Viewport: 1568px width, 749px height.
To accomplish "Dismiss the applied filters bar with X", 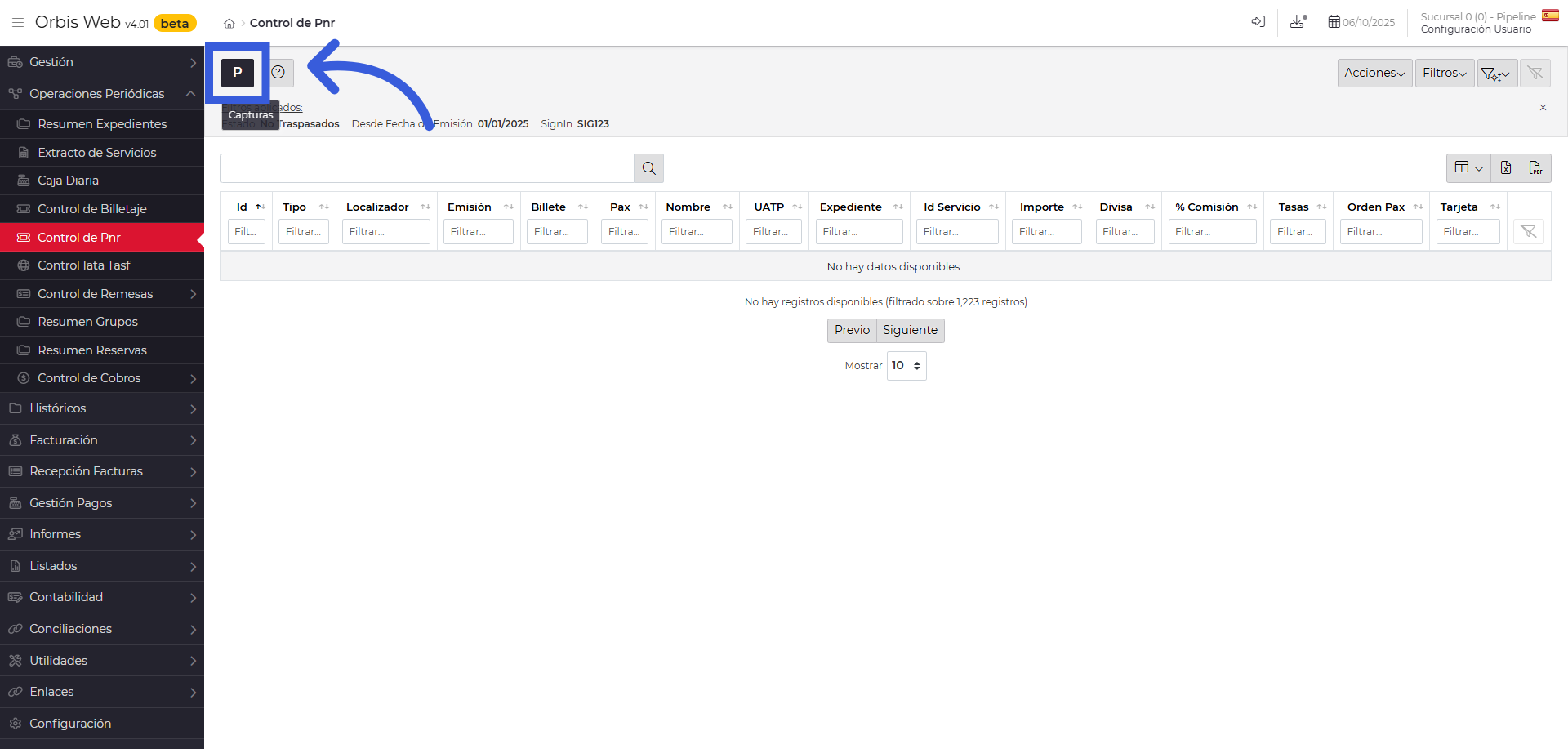I will coord(1543,108).
